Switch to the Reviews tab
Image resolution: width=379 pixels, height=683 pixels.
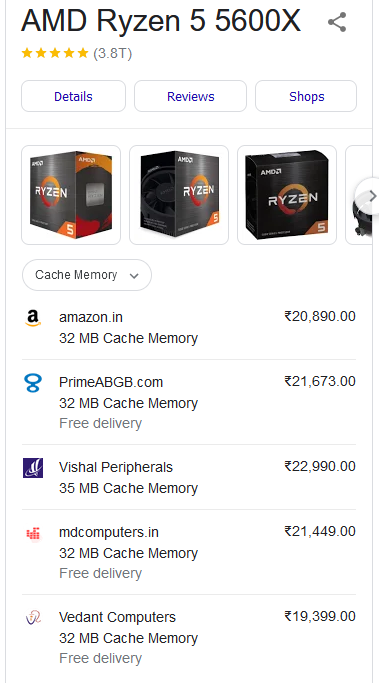tap(190, 96)
